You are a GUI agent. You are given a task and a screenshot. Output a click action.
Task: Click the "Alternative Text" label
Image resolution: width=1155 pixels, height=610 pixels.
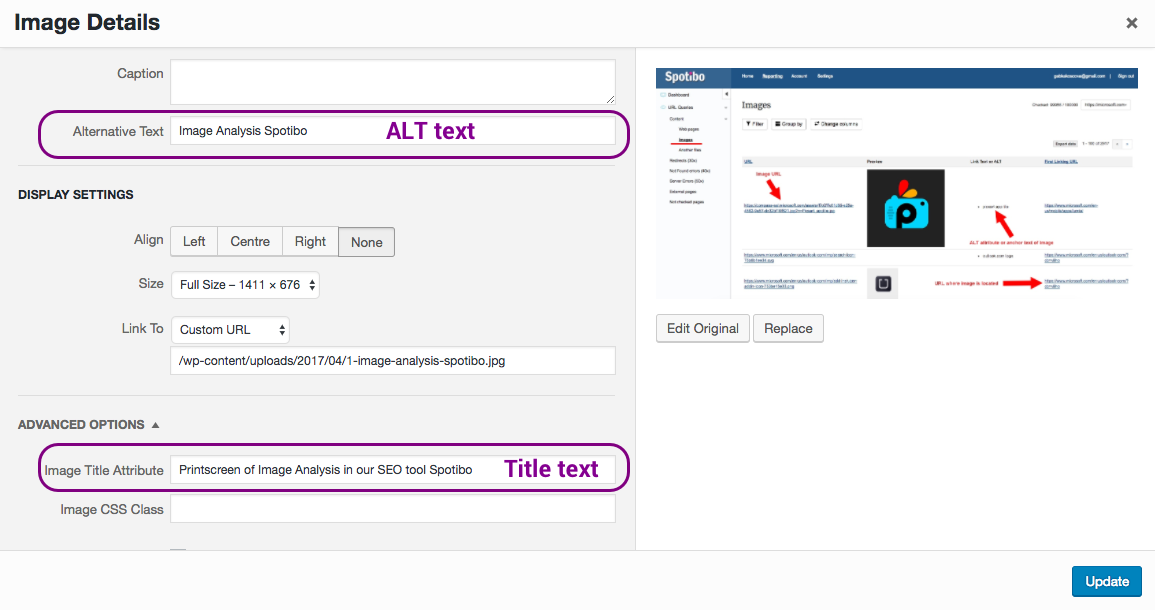118,132
